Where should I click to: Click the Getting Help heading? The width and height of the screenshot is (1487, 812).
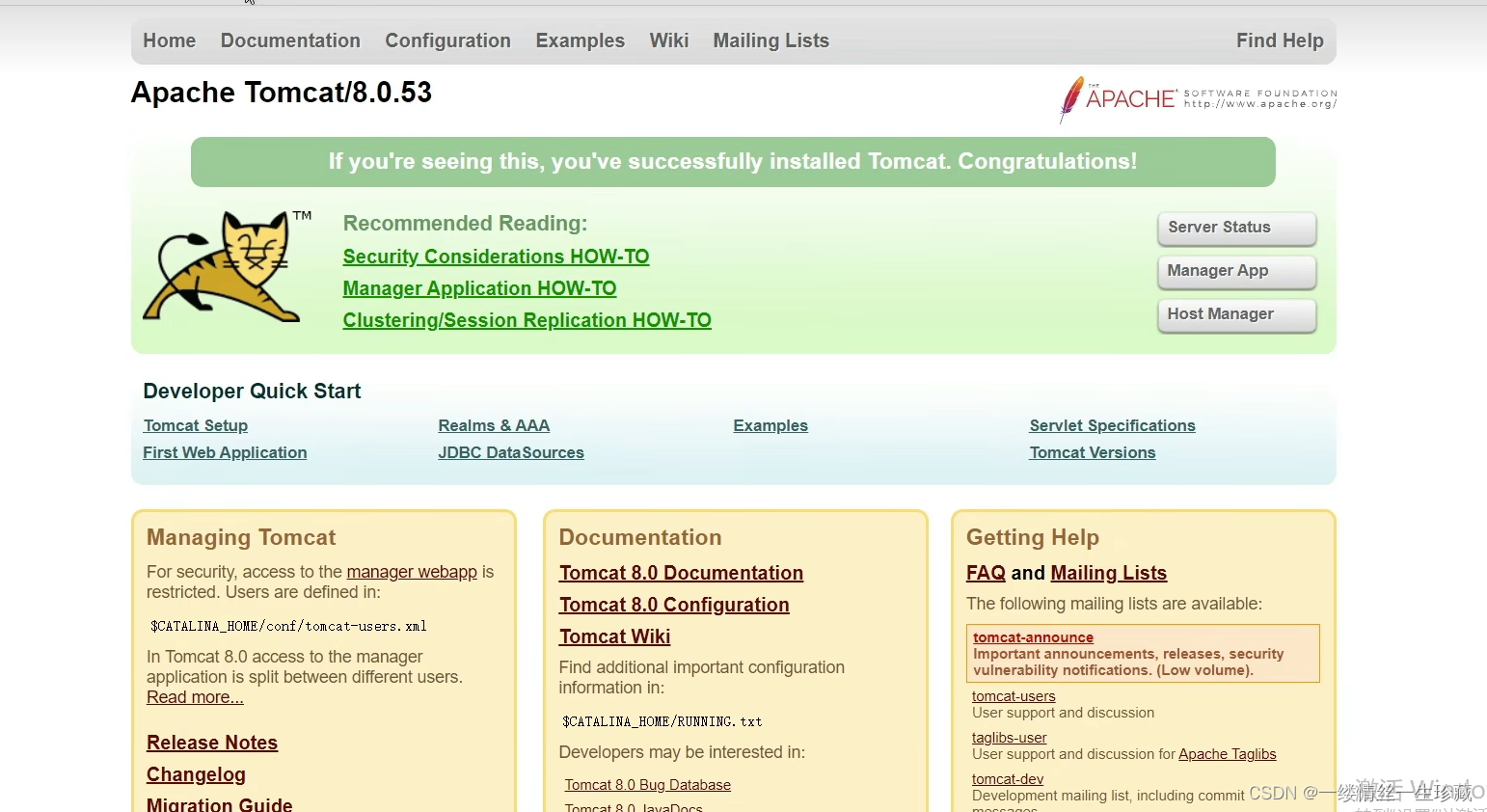click(1033, 537)
